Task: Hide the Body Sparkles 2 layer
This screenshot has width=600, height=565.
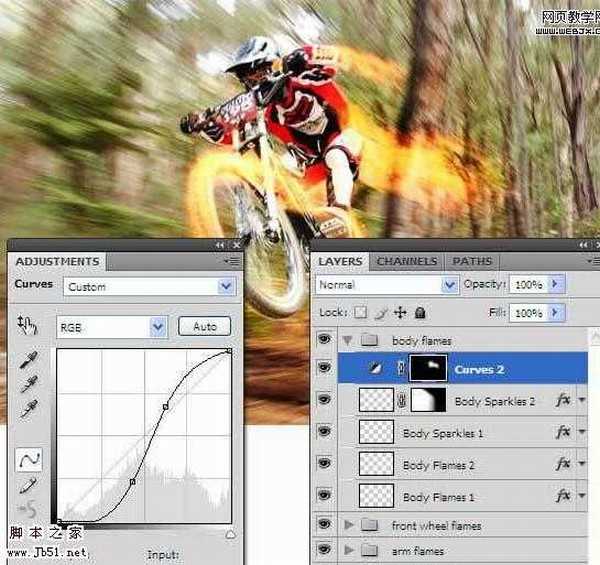Action: tap(324, 400)
